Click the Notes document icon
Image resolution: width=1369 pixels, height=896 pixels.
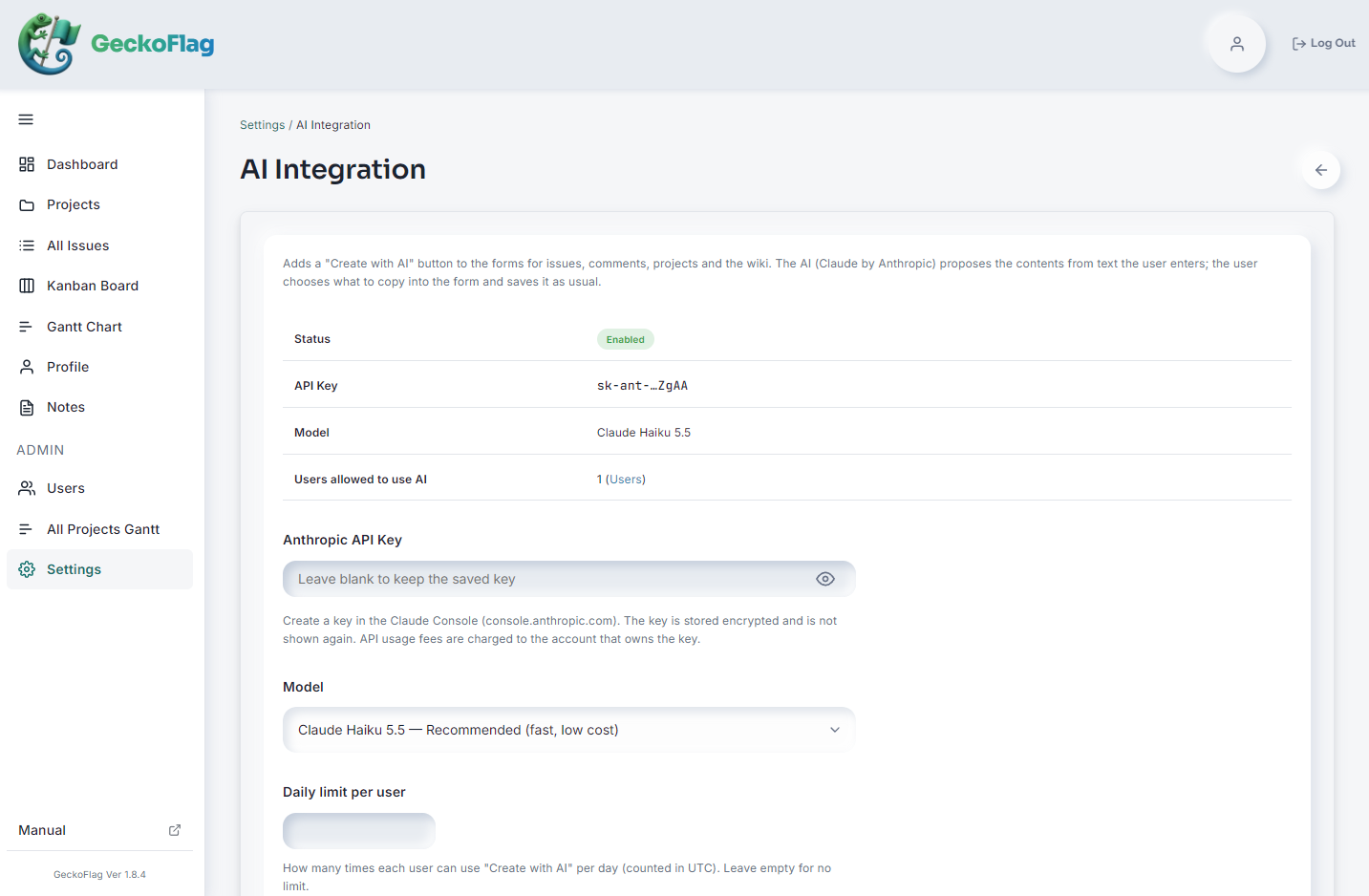27,408
